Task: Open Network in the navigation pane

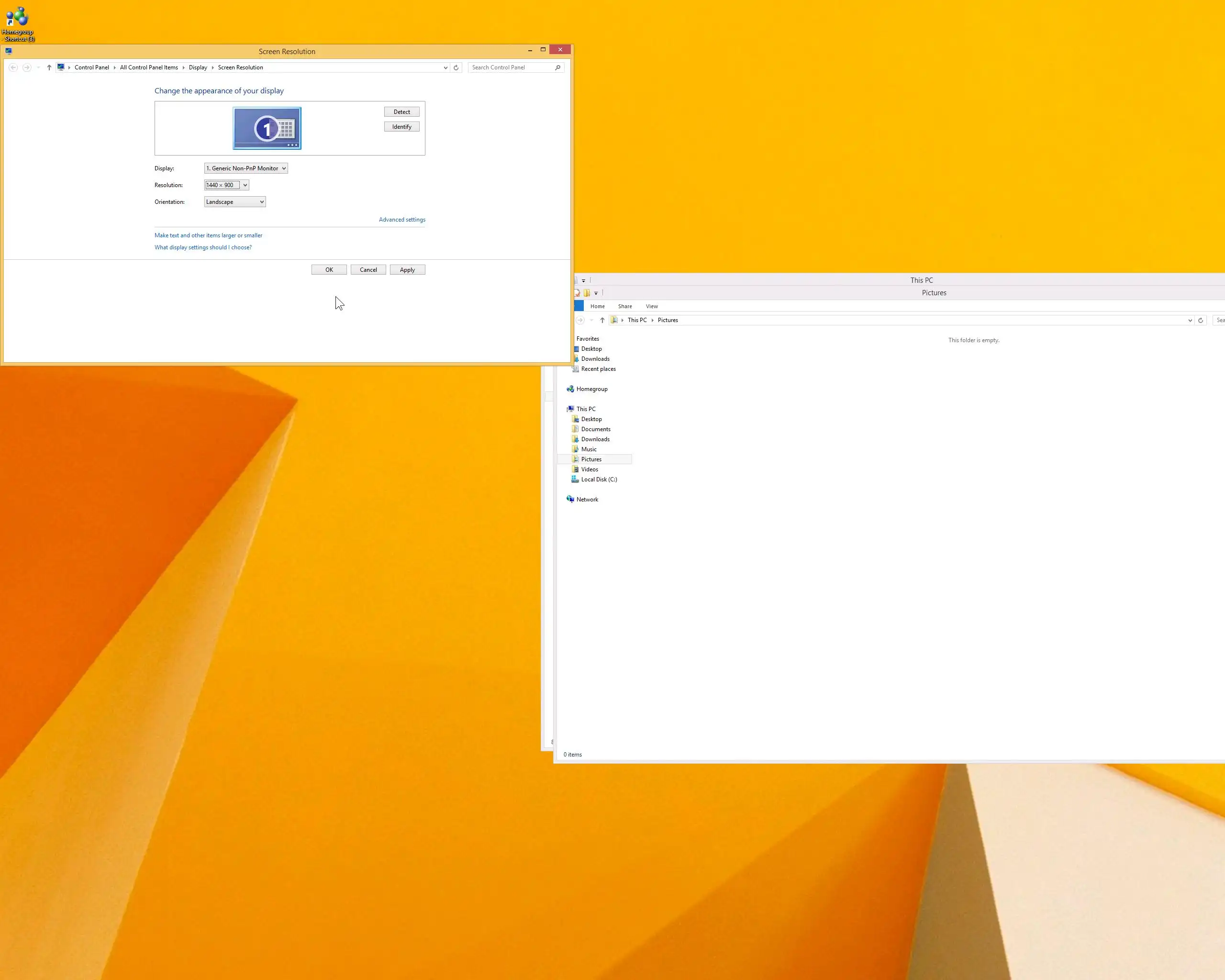Action: pyautogui.click(x=587, y=500)
